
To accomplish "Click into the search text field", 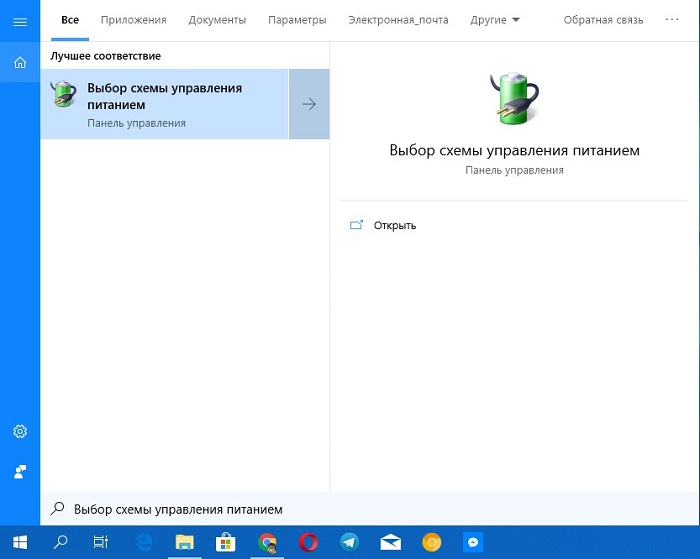I will [x=370, y=509].
